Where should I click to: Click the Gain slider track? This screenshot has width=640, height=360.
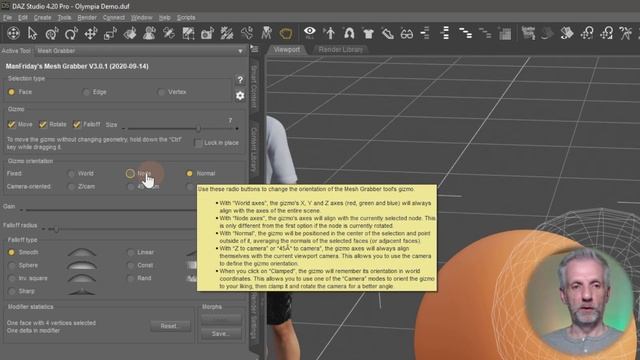[108, 210]
